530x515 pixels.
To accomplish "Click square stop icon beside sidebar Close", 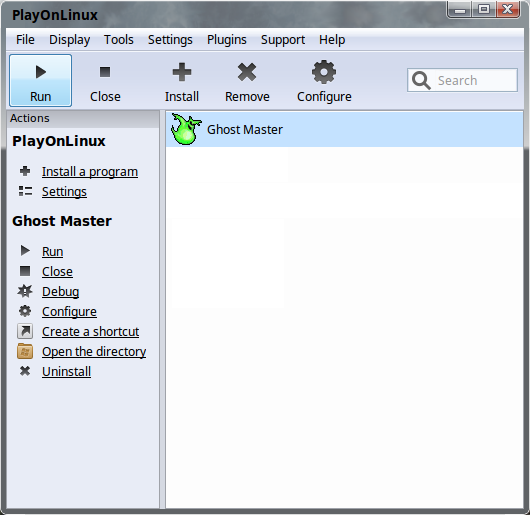I will click(x=25, y=271).
